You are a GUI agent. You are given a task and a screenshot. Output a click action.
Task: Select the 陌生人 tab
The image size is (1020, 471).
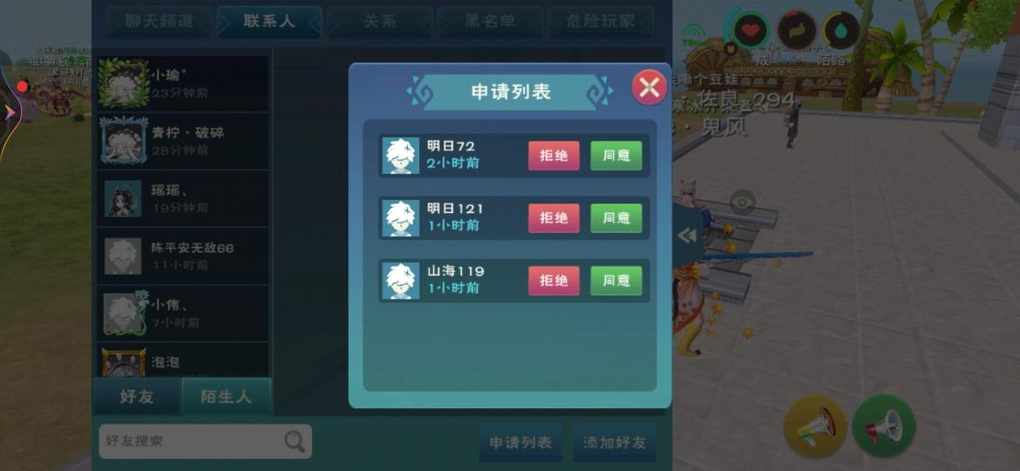[x=226, y=396]
